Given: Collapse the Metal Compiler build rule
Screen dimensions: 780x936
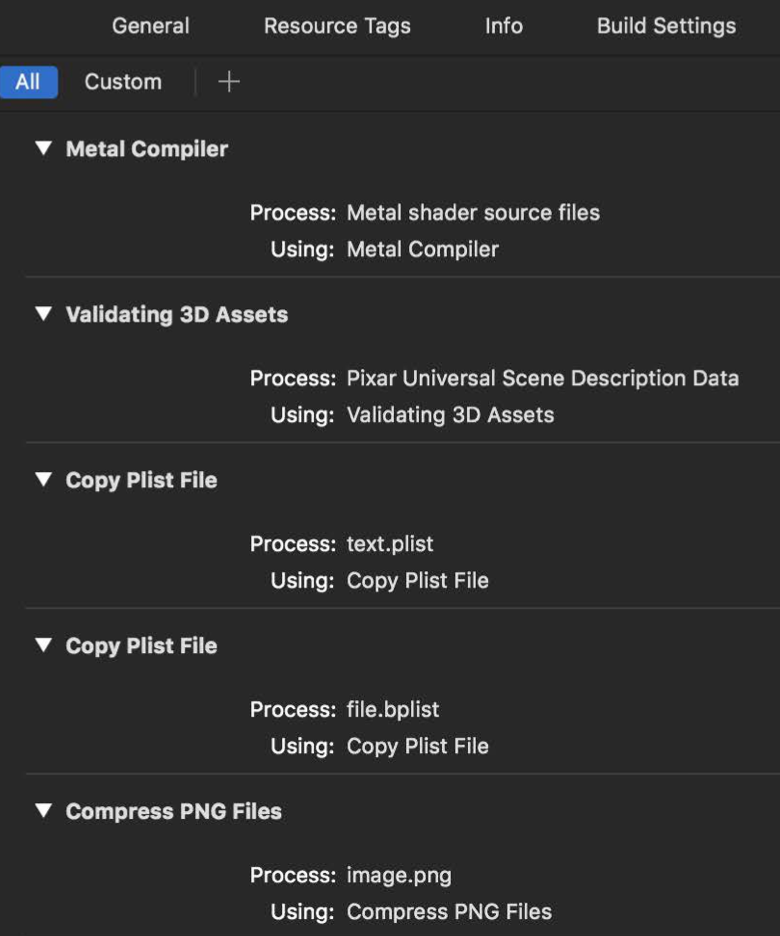Looking at the screenshot, I should click(x=42, y=148).
